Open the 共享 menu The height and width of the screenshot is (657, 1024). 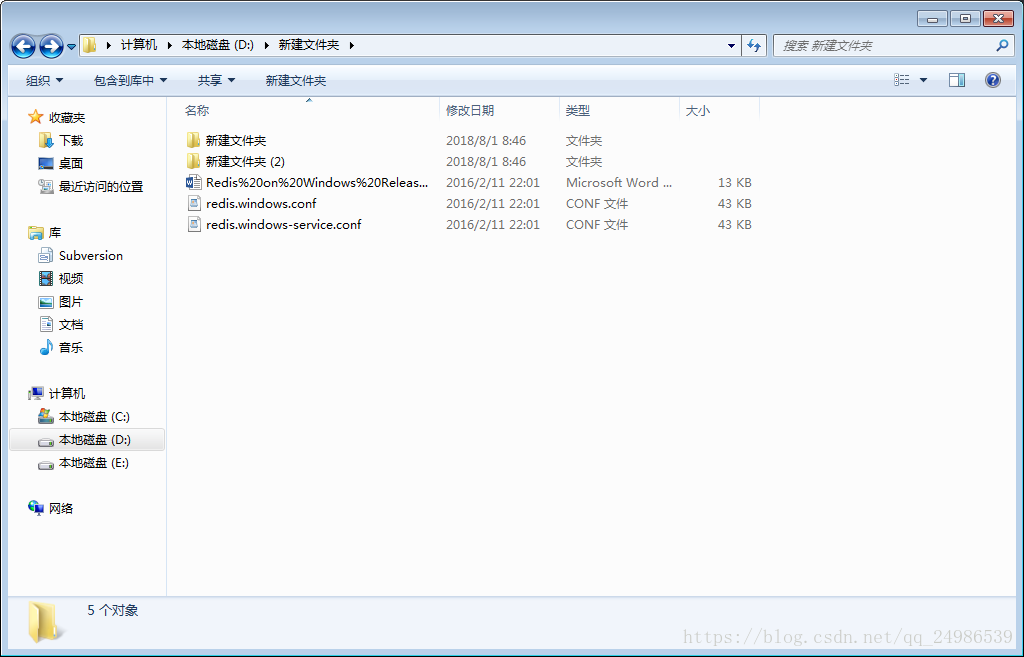click(216, 80)
